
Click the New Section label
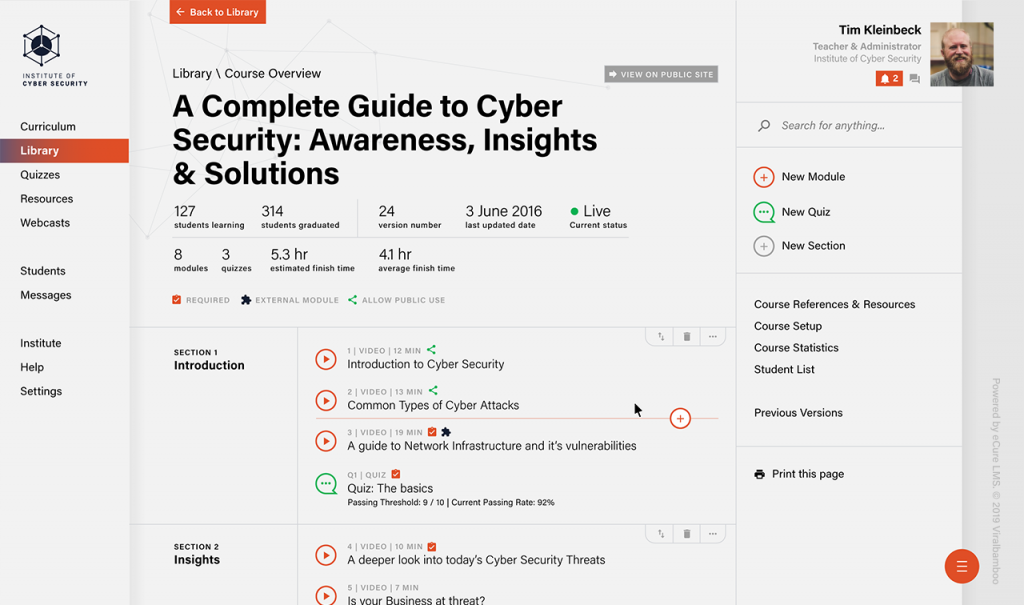pyautogui.click(x=813, y=246)
